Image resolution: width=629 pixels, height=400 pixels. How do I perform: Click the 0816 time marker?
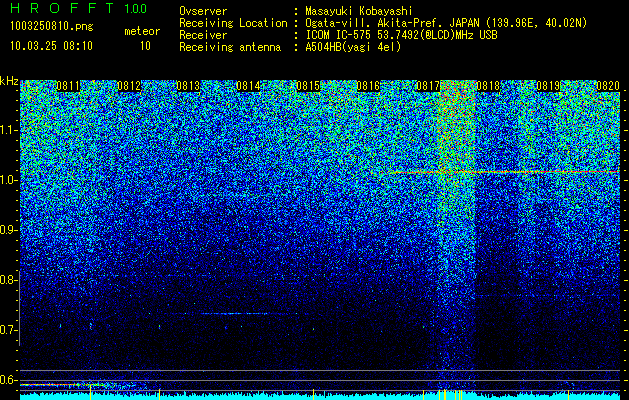[x=368, y=86]
